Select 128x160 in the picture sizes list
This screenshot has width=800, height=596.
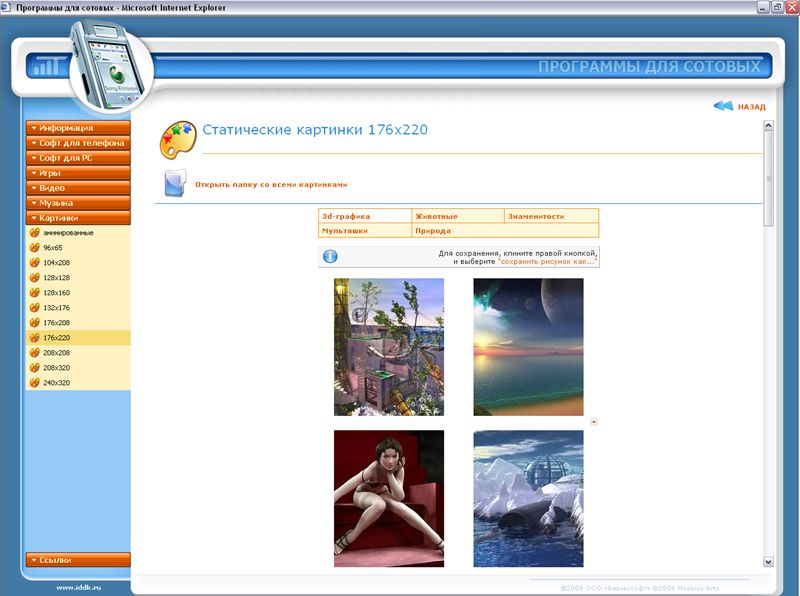(x=56, y=293)
